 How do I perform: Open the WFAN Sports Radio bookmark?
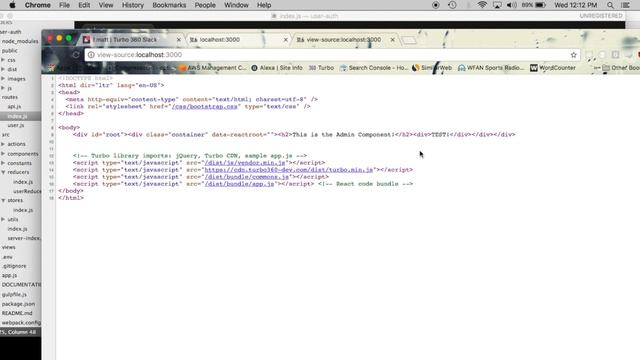(491, 68)
